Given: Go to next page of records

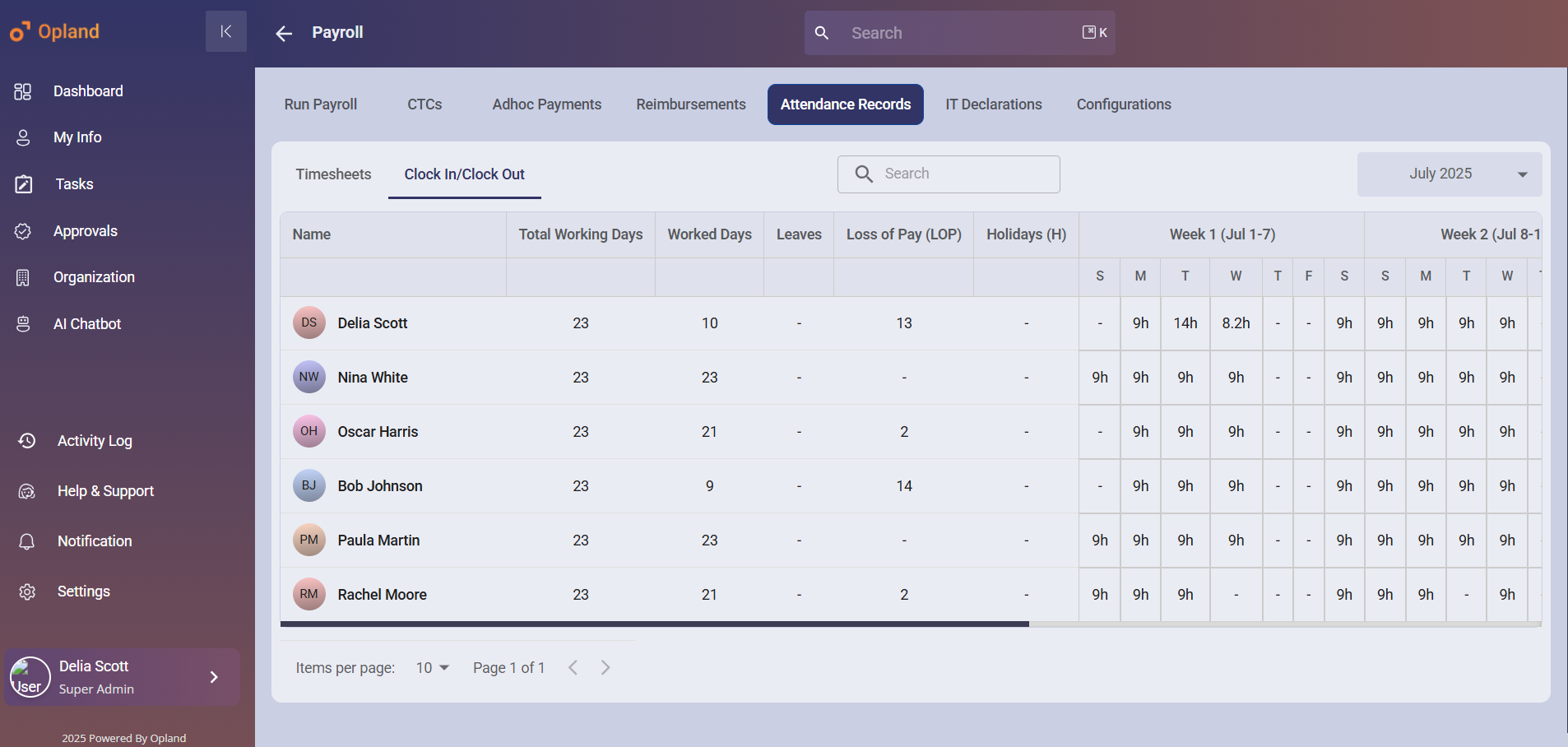Looking at the screenshot, I should pos(605,667).
